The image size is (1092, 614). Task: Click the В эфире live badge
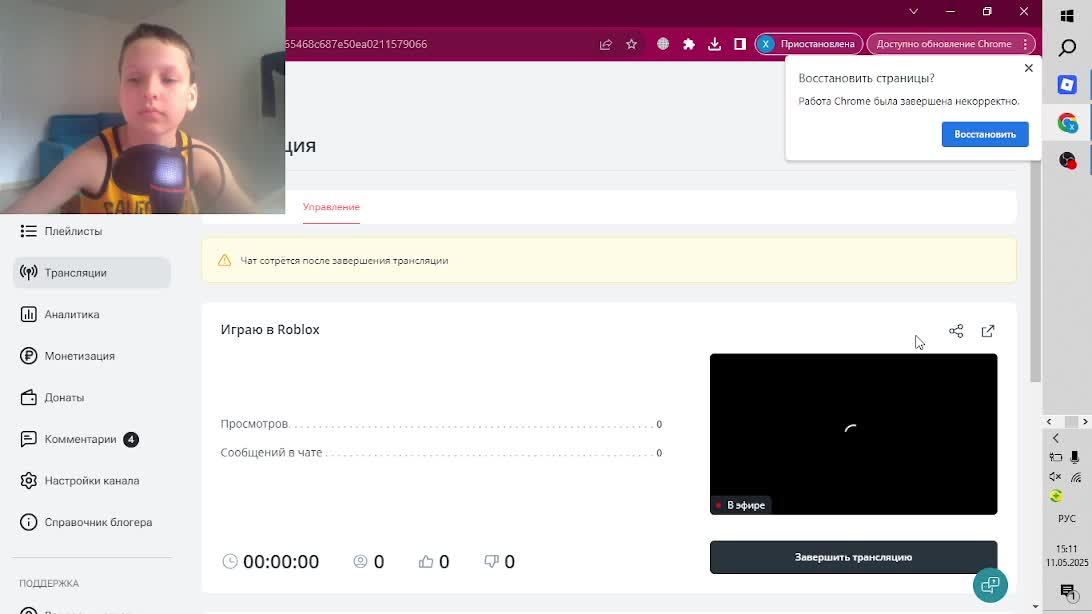(740, 505)
